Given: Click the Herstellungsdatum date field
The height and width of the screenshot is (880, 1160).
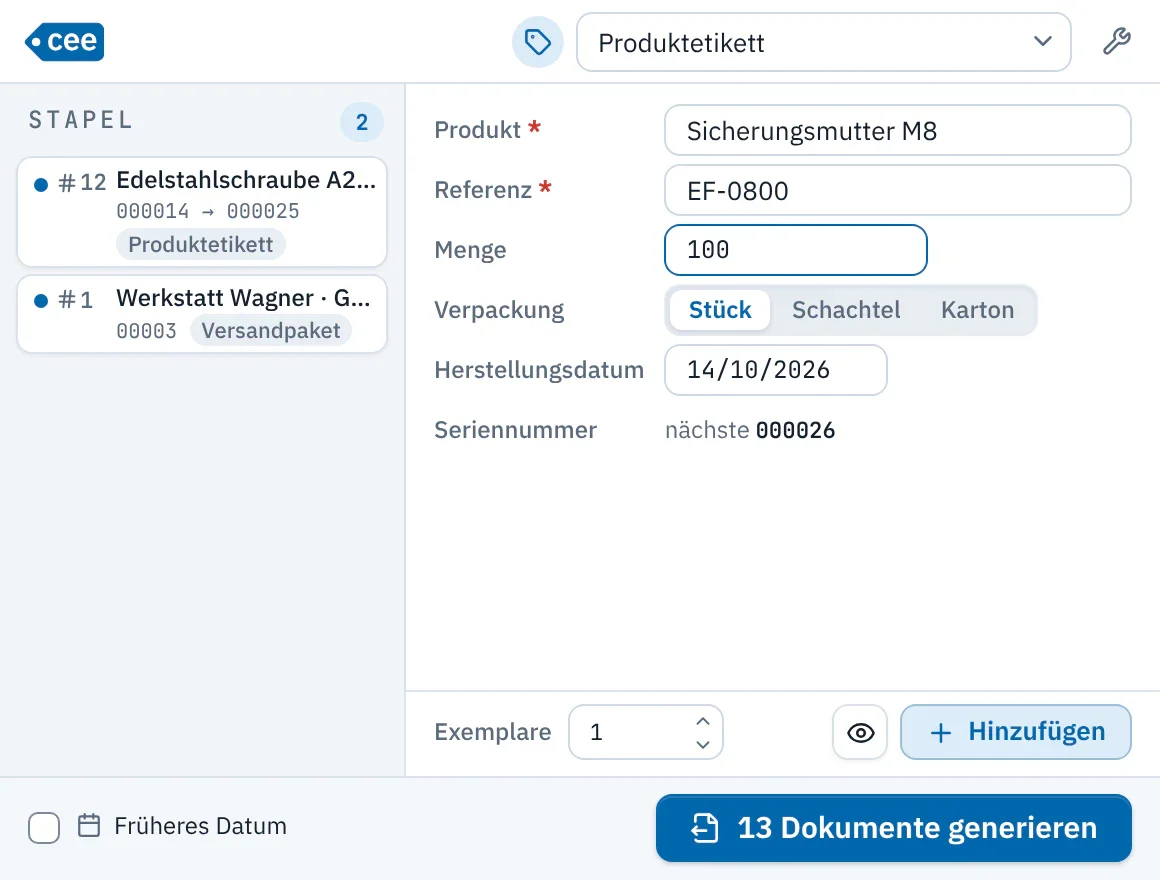Looking at the screenshot, I should 775,370.
